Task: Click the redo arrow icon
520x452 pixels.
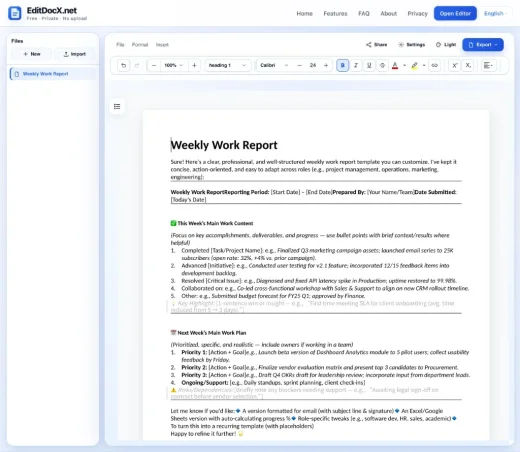Action: pos(137,65)
